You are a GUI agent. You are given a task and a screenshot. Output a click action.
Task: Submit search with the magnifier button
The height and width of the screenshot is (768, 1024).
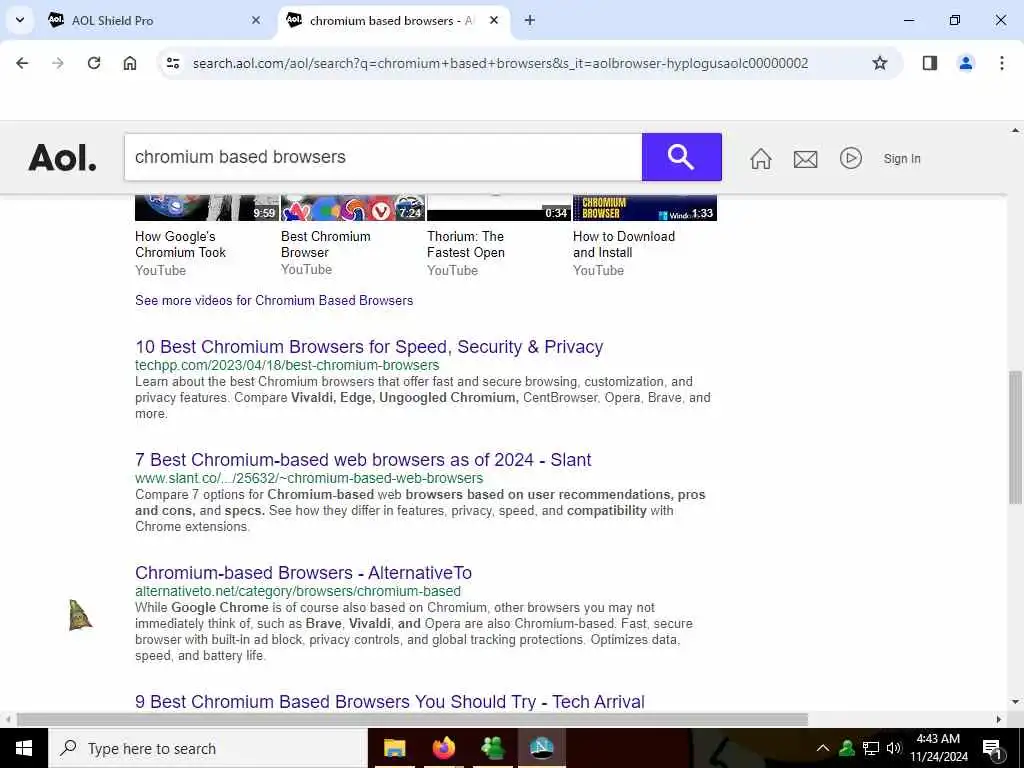[681, 157]
